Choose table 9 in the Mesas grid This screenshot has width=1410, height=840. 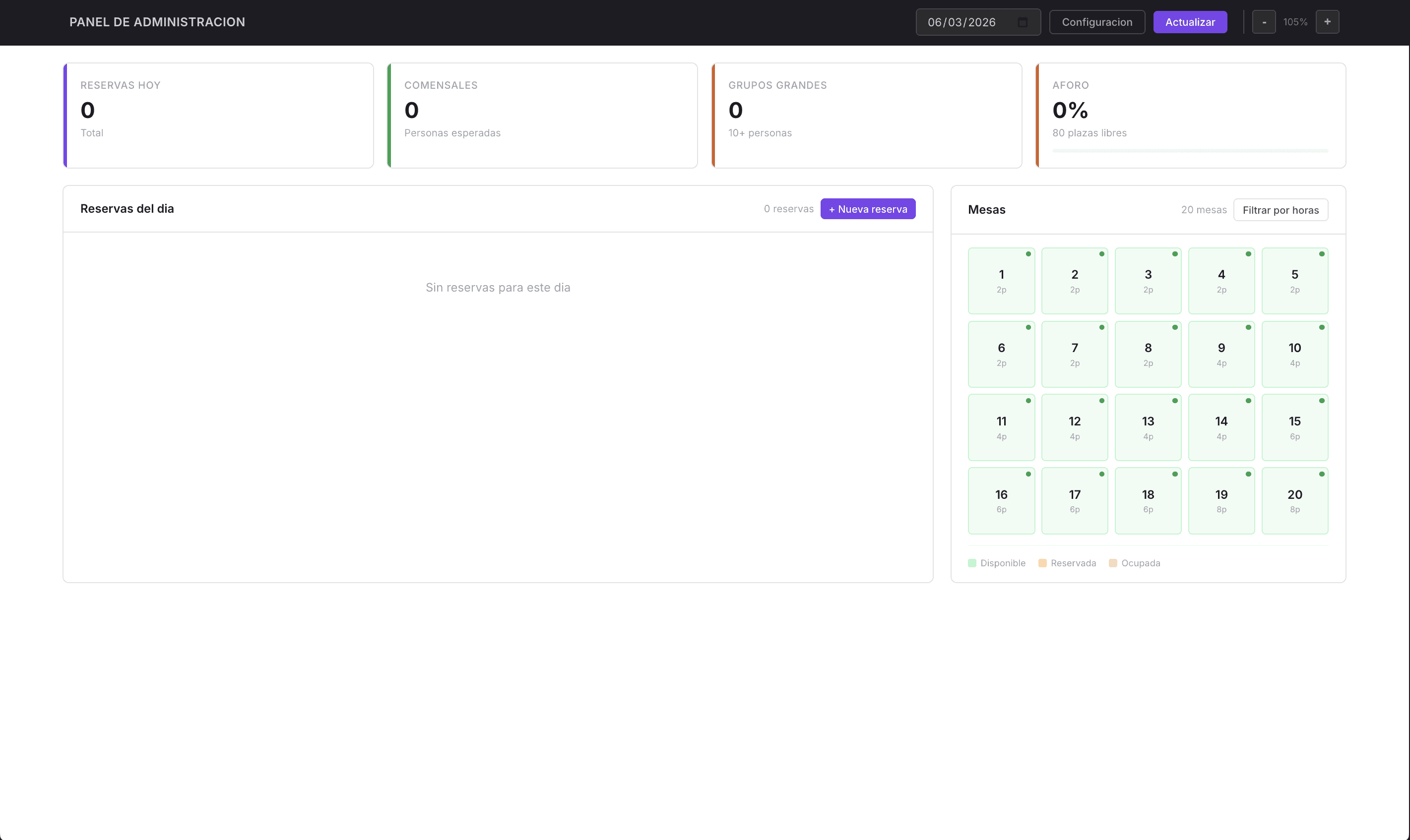click(1221, 355)
